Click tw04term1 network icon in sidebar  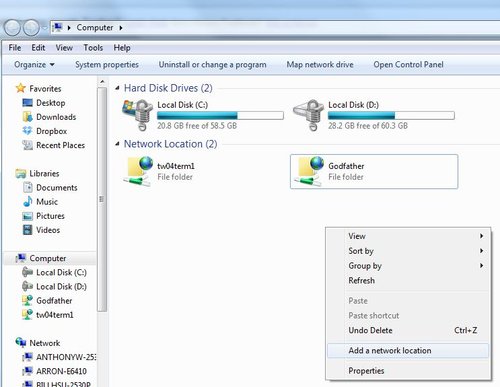tap(27, 314)
